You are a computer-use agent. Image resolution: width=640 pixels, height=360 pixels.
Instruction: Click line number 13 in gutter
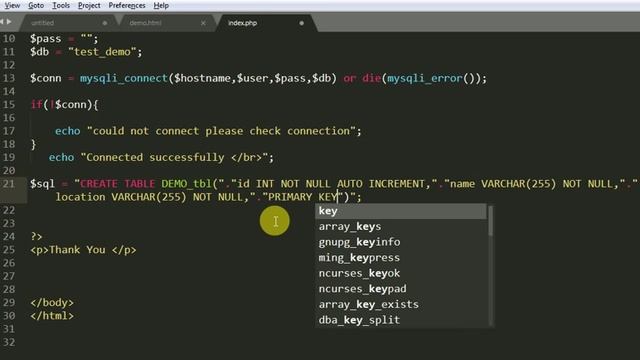(9, 78)
